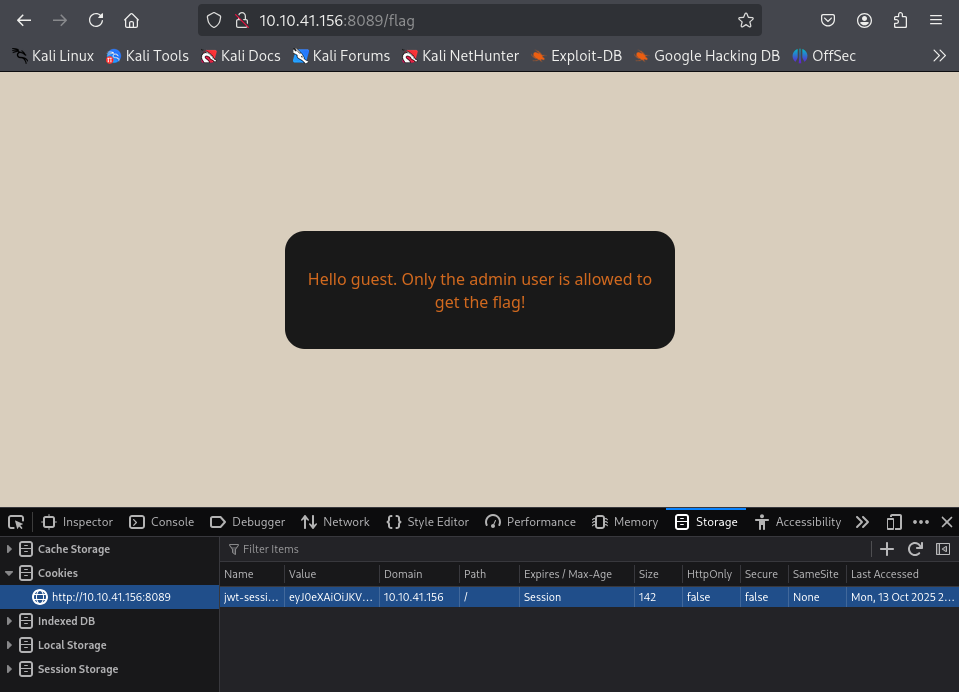
Task: Open Kali Docs bookmark
Action: coord(241,56)
